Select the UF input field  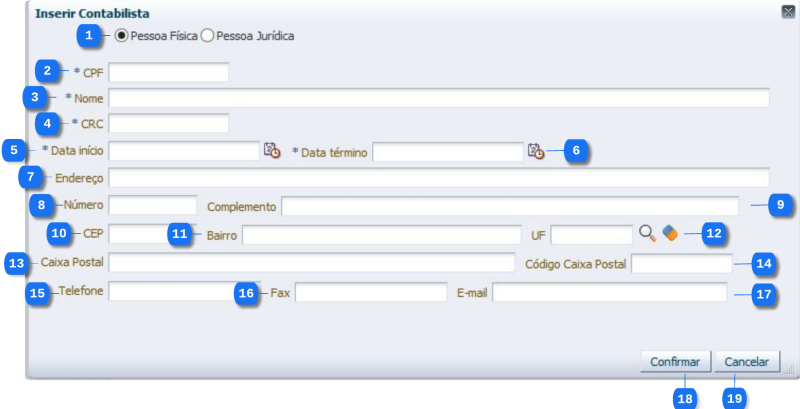click(592, 235)
